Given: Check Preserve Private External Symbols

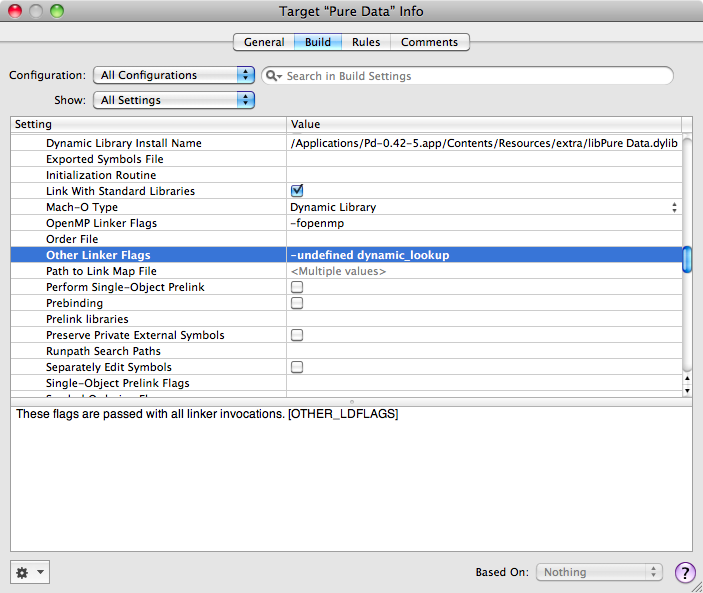Looking at the screenshot, I should coord(297,335).
